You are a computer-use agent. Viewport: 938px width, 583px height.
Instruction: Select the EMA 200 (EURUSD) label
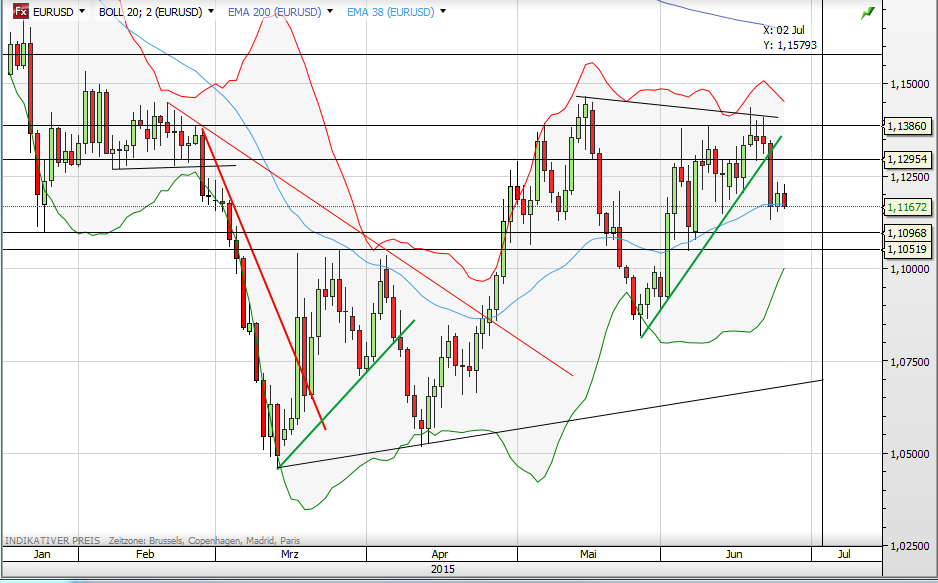point(275,12)
